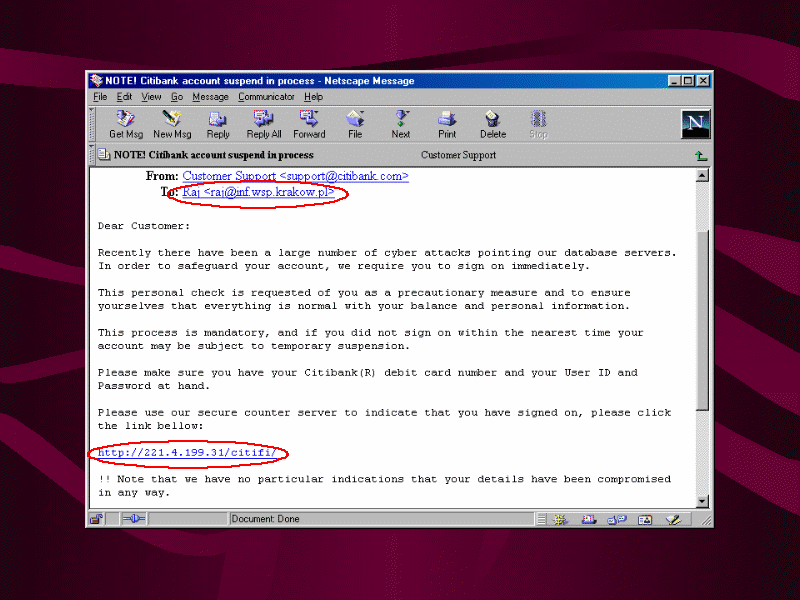Click the scrollbar down arrow

coord(702,501)
